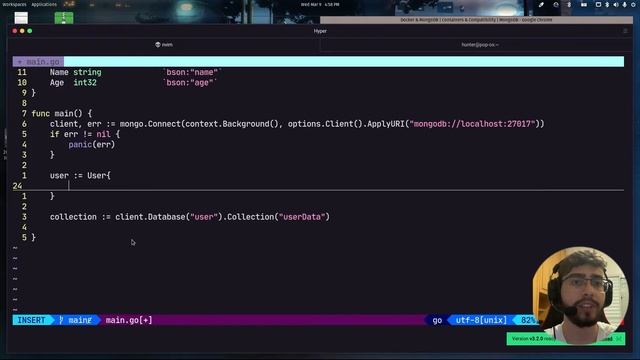Click client.Database in the collection line
The height and width of the screenshot is (360, 640).
pos(150,217)
